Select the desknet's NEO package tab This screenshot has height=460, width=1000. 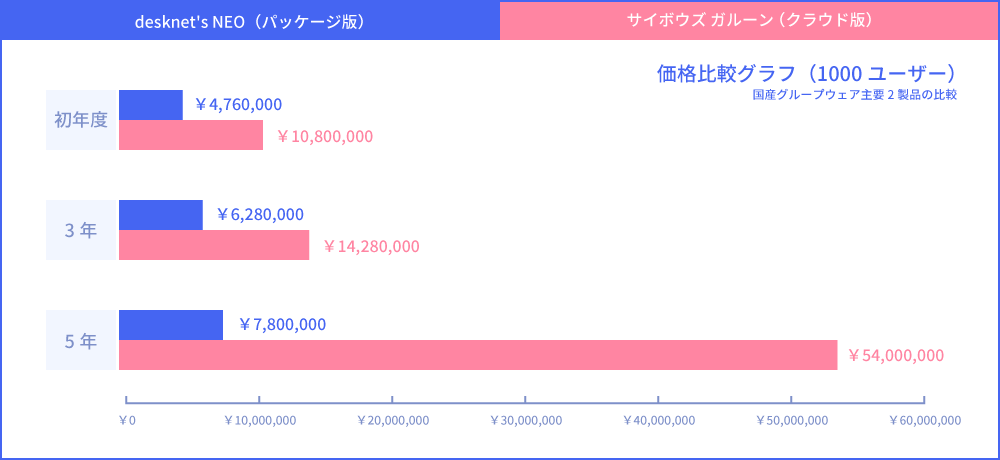[x=250, y=21]
